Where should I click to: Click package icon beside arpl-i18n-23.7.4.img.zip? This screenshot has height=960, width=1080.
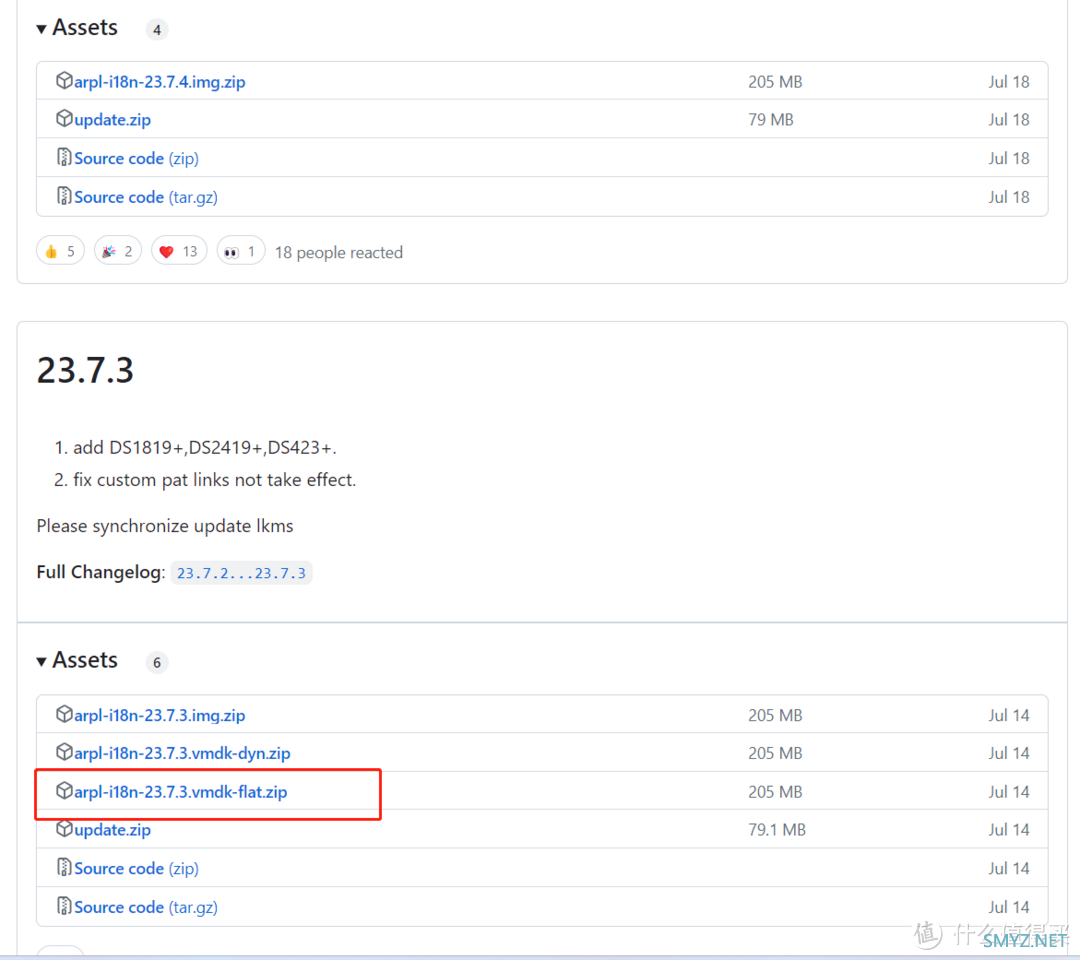click(x=64, y=81)
